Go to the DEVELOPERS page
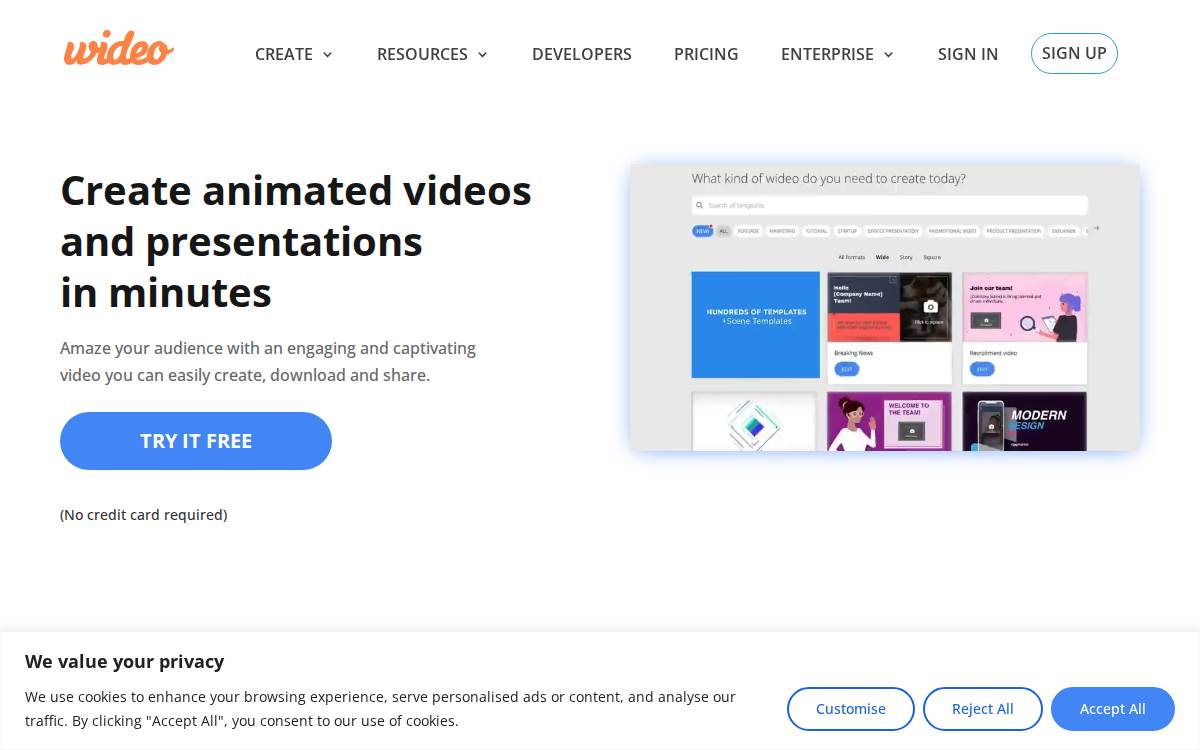 click(582, 54)
